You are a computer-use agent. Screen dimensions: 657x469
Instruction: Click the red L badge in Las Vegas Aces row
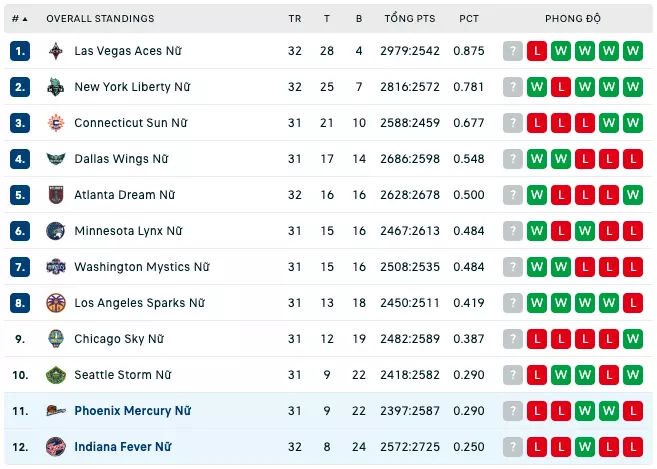point(537,51)
